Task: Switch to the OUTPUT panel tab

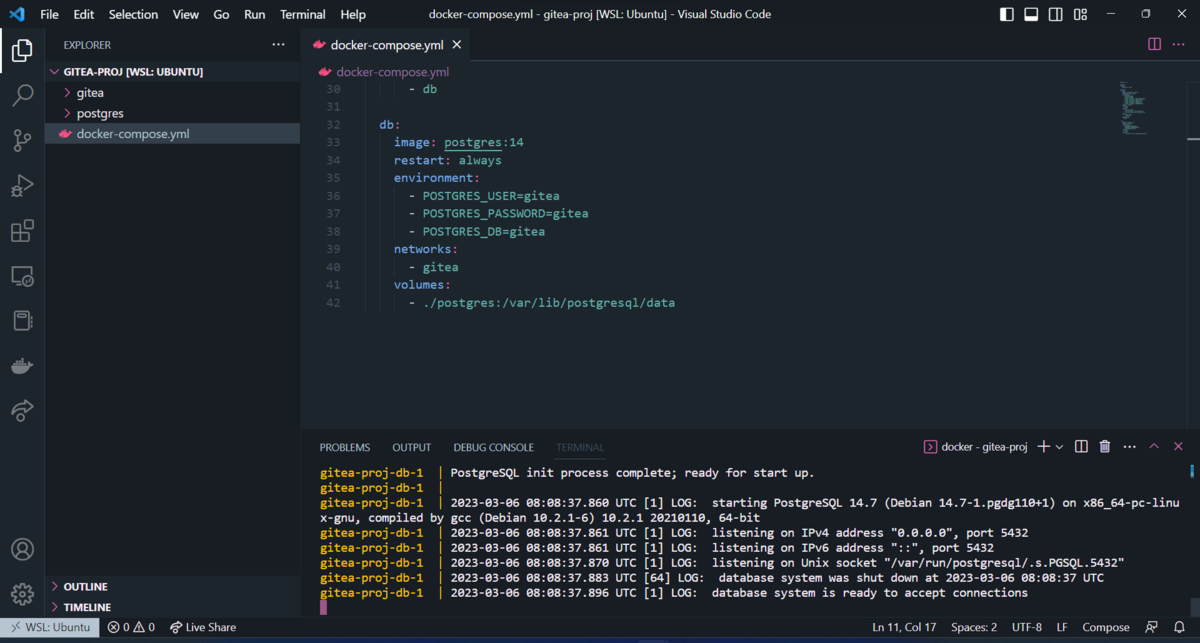Action: (411, 447)
